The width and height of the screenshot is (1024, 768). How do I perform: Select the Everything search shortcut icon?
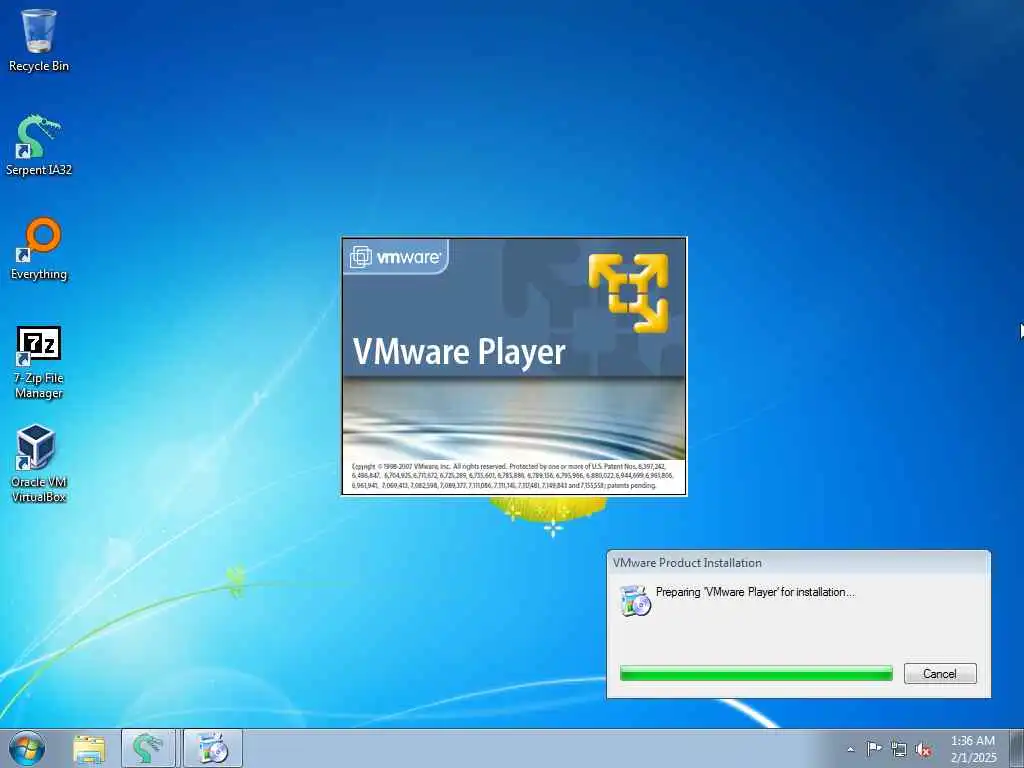point(39,249)
